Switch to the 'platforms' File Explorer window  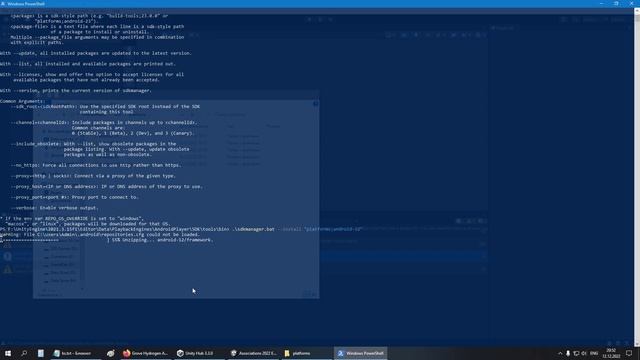pyautogui.click(x=307, y=353)
